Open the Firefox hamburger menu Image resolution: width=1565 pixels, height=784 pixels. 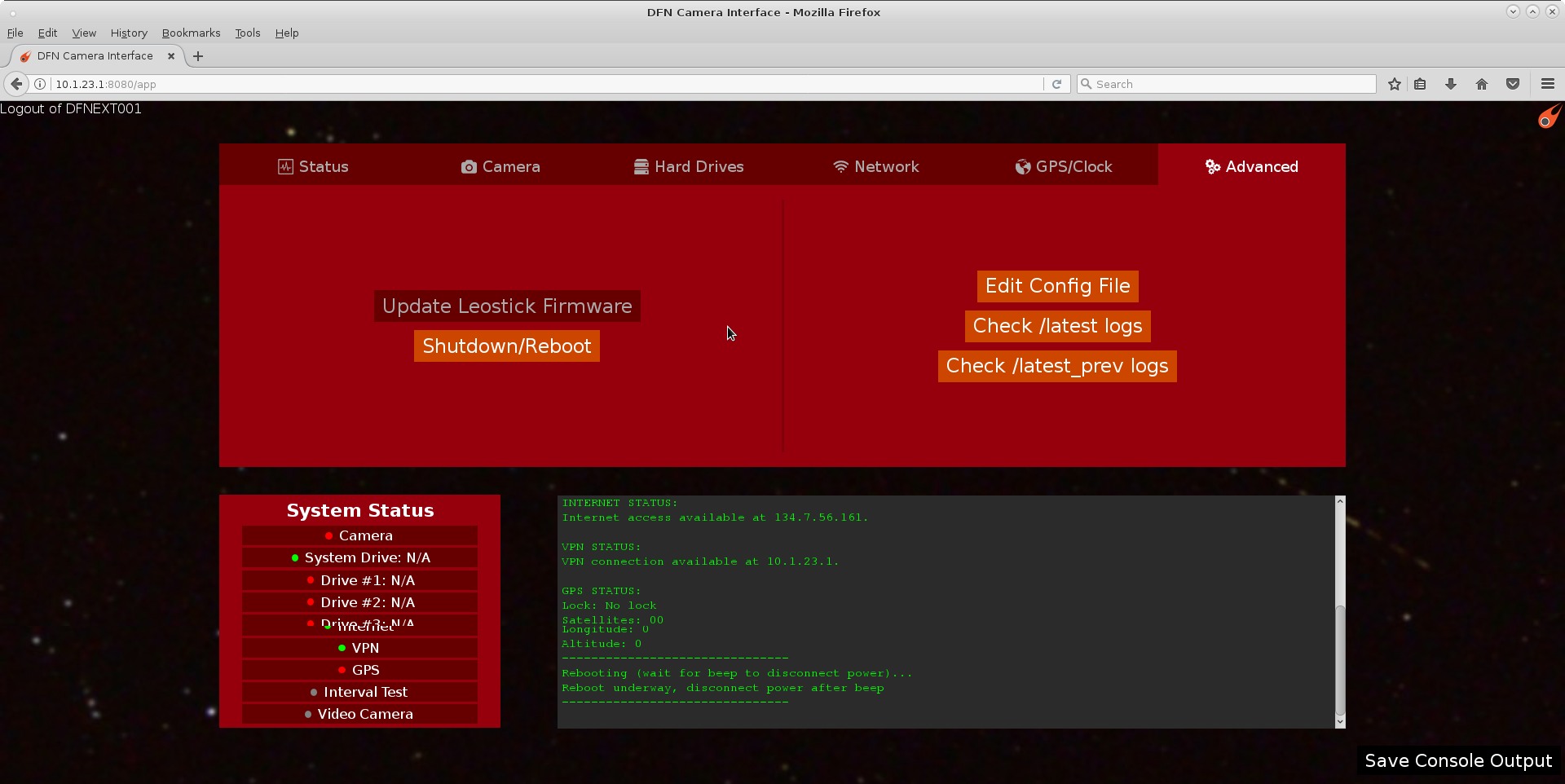[x=1548, y=84]
